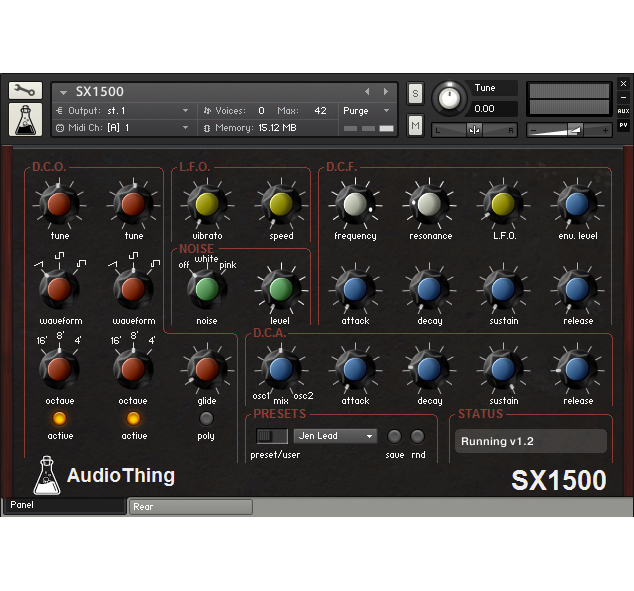Open the Jen Lead preset dropdown
Screen dimensions: 634x591
pyautogui.click(x=336, y=436)
